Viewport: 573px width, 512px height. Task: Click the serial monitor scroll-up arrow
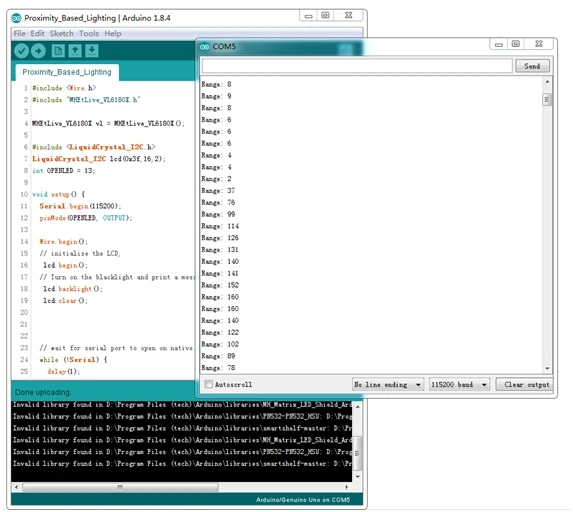click(547, 82)
